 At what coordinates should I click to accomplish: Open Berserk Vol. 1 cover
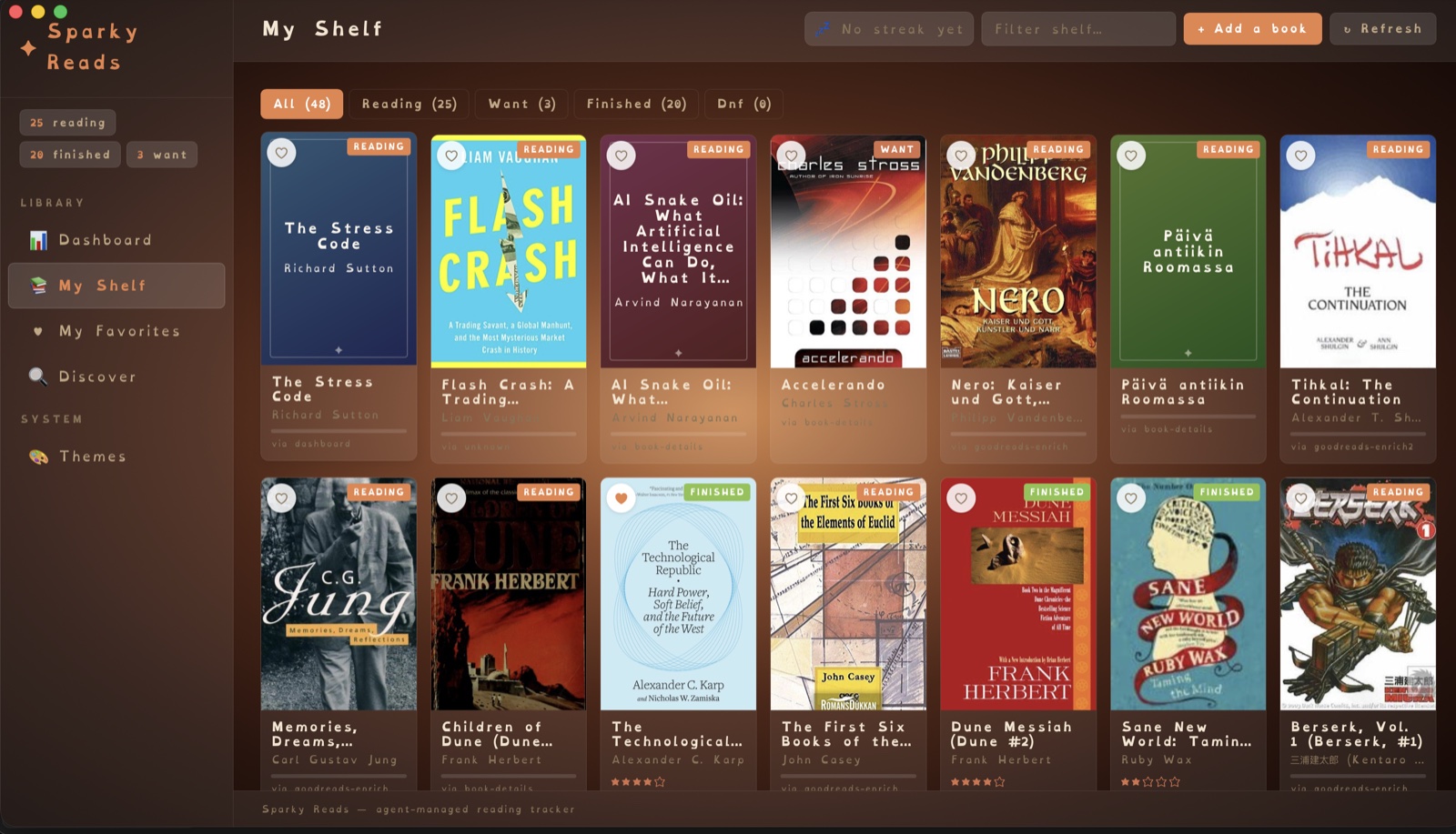coord(1358,594)
